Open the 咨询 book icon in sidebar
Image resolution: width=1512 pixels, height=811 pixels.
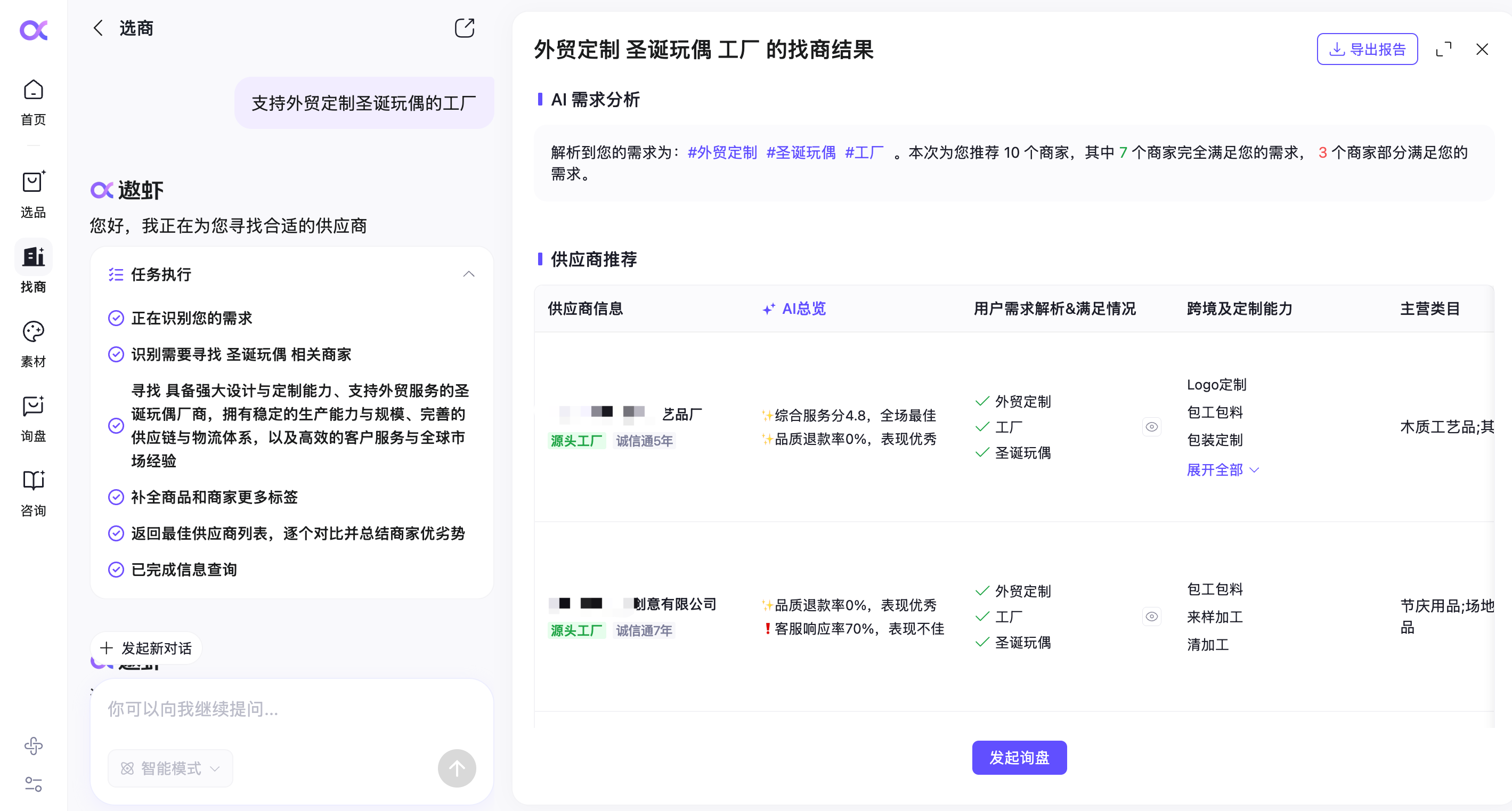click(x=34, y=481)
